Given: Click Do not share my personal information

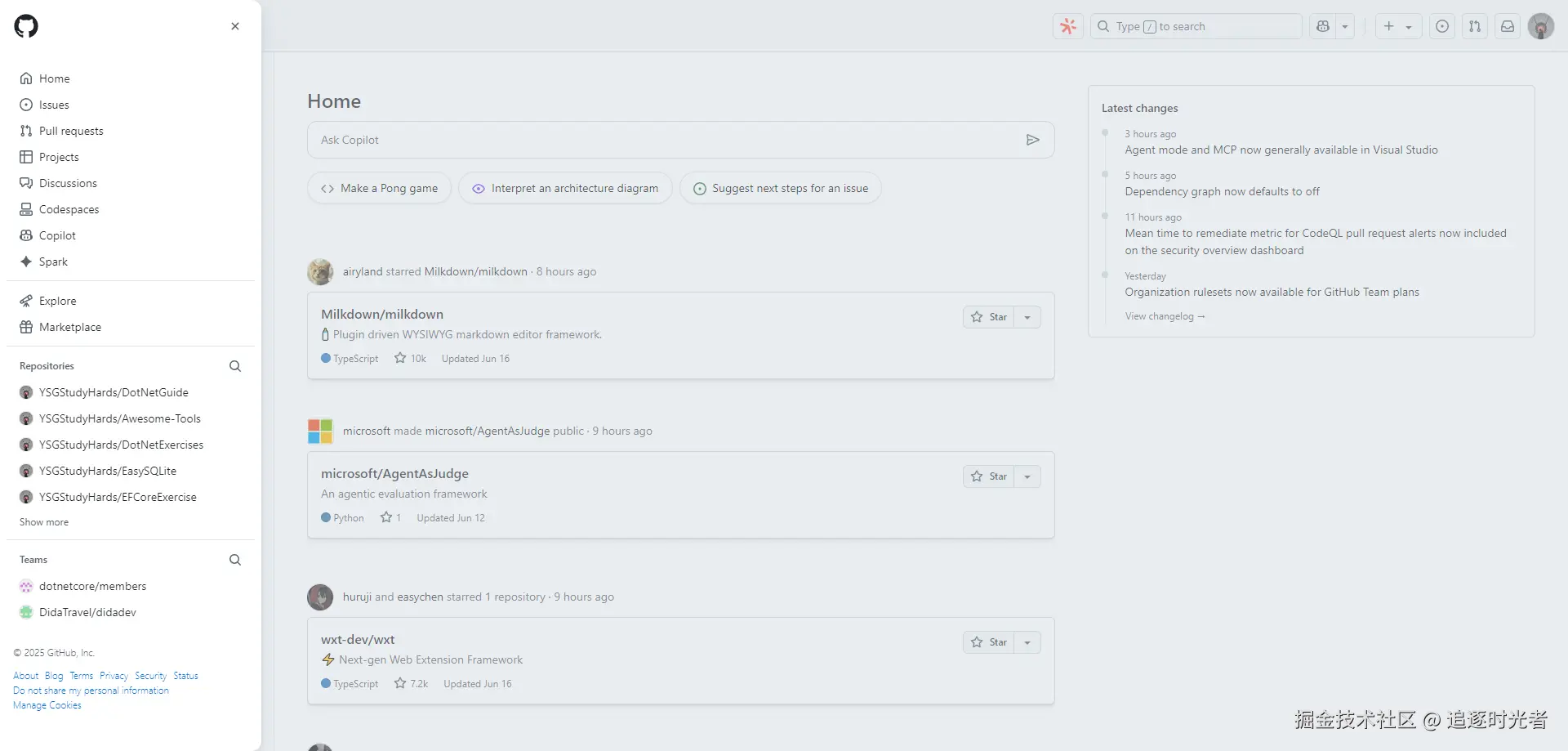Looking at the screenshot, I should [x=91, y=691].
